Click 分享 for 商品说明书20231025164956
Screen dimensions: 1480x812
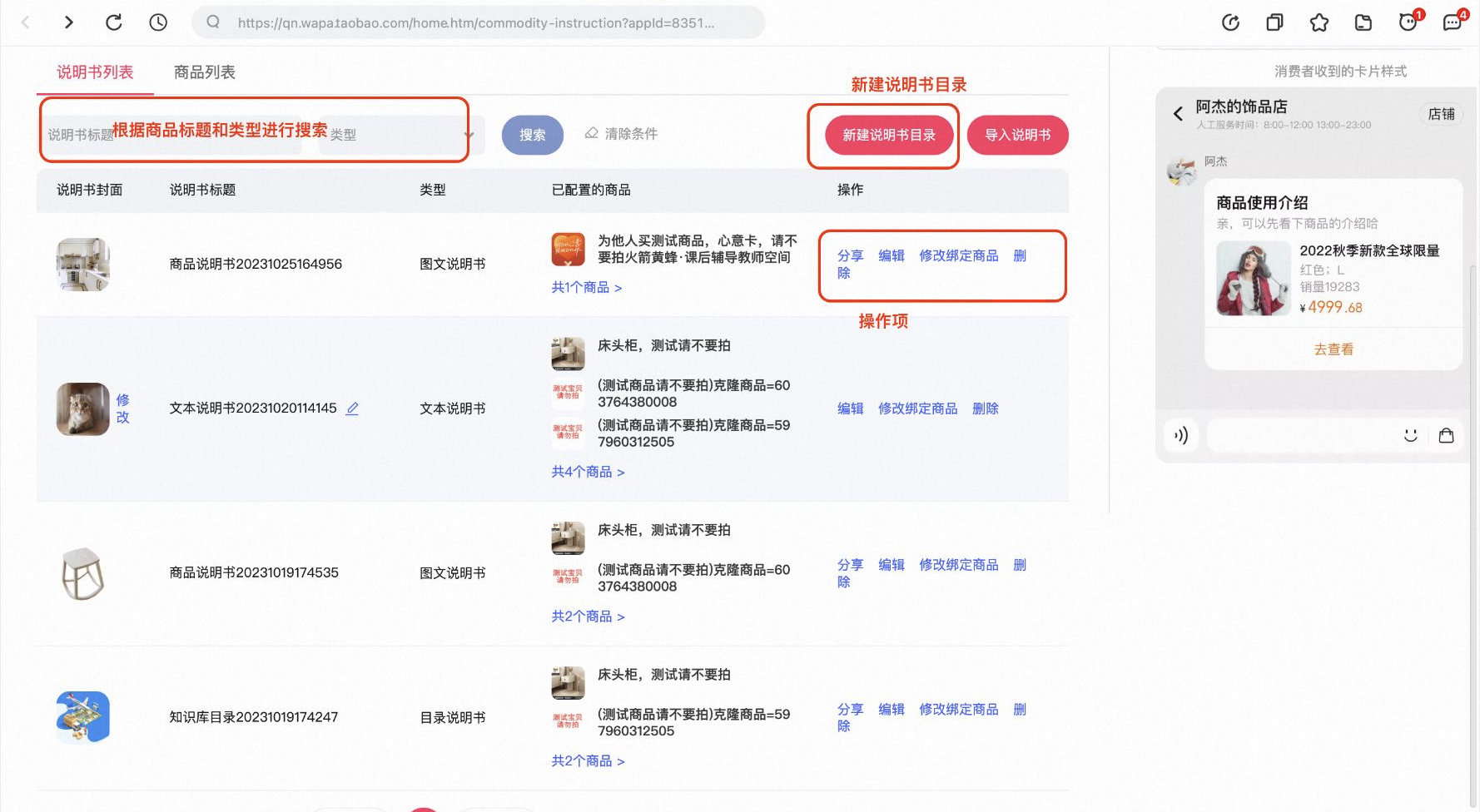click(850, 255)
